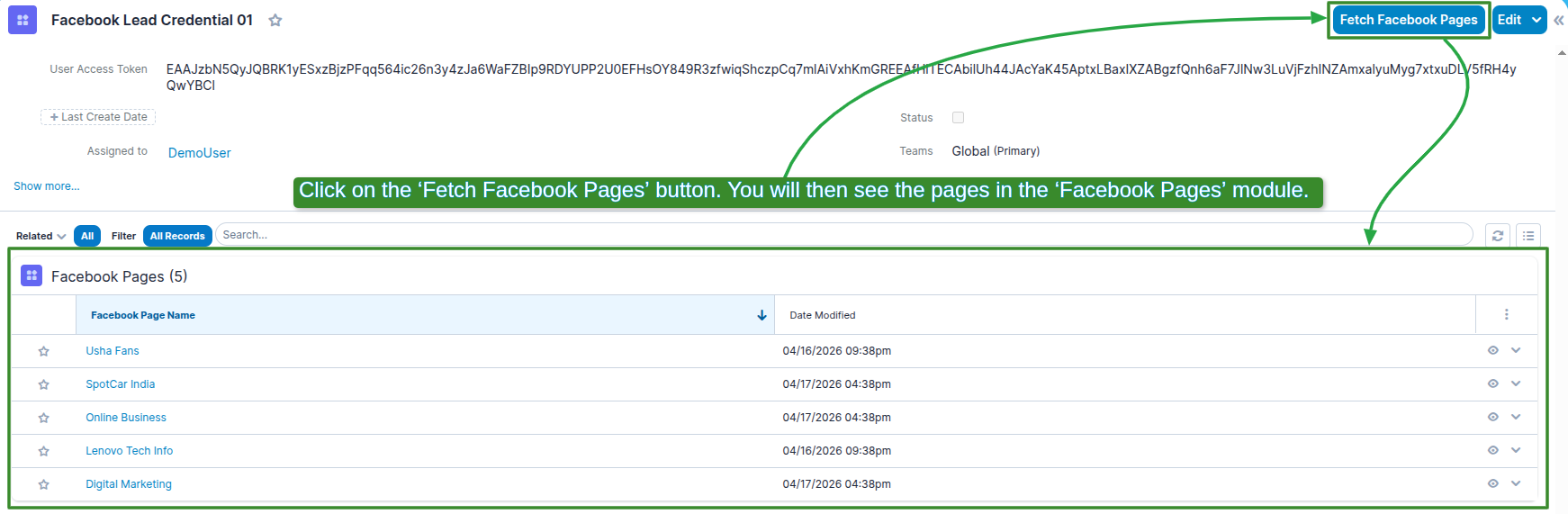Image resolution: width=1568 pixels, height=514 pixels.
Task: Preview the Digital Marketing row with eye icon
Action: [1492, 483]
